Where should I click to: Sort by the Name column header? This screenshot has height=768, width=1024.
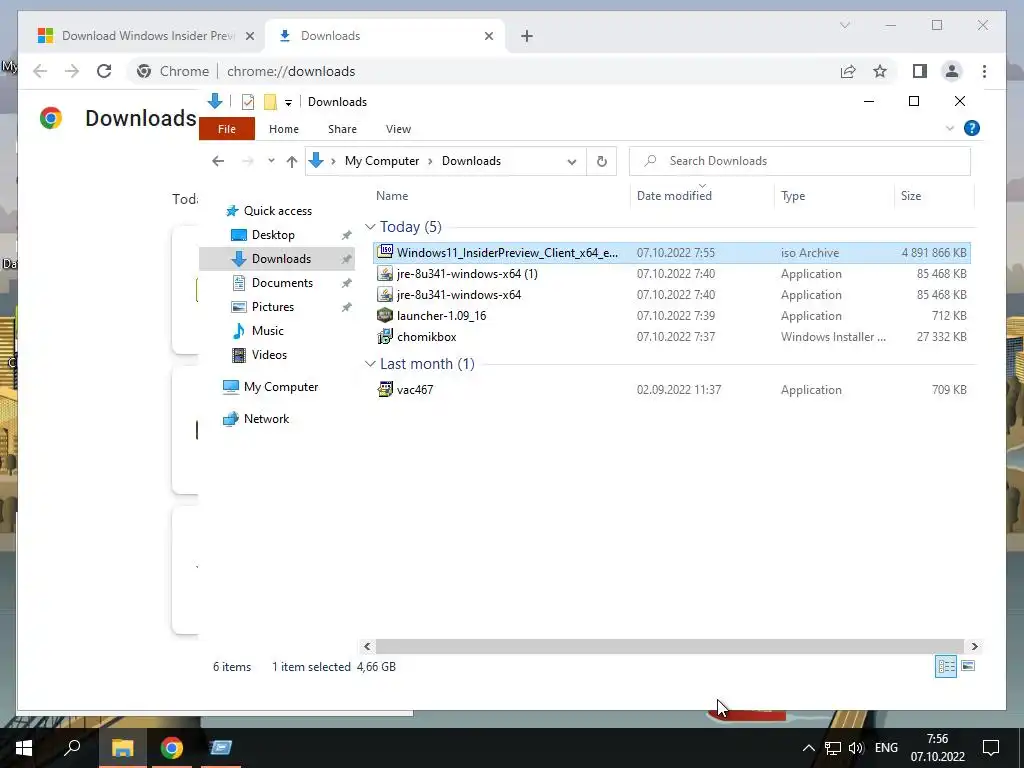pos(392,195)
